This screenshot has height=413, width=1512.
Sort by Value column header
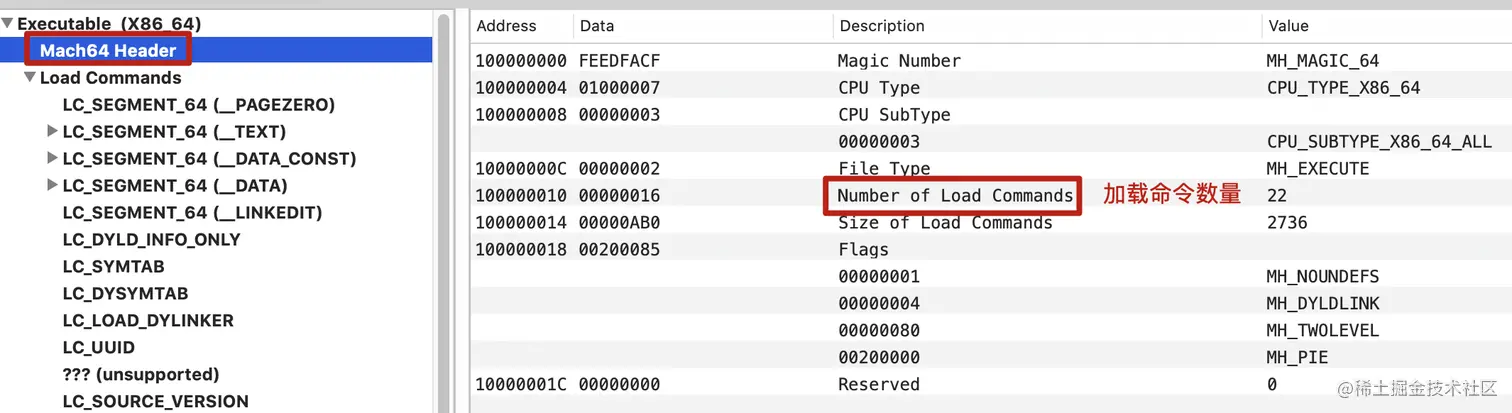point(1287,26)
